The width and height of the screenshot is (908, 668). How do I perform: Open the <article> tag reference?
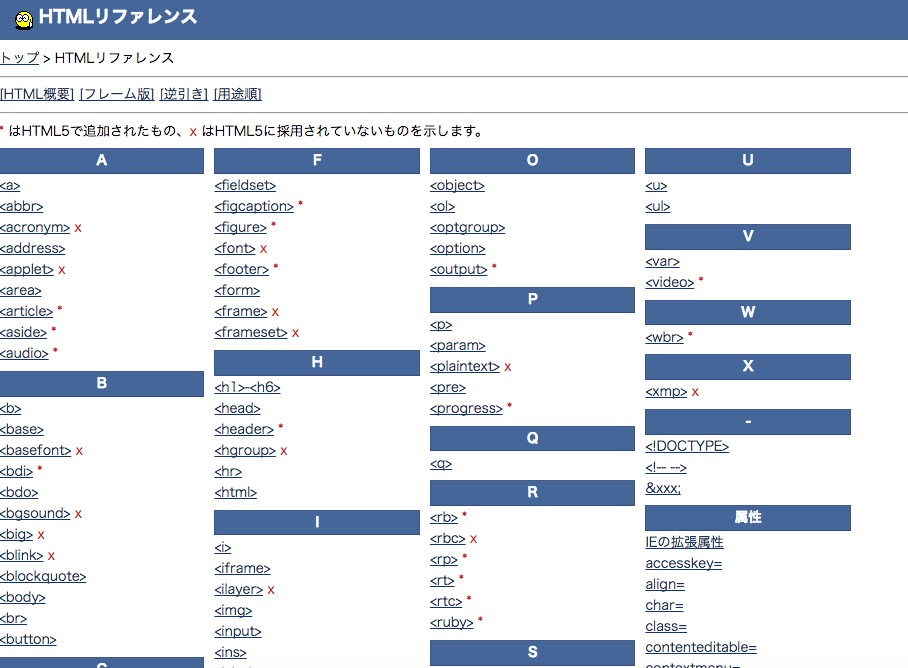(x=26, y=311)
